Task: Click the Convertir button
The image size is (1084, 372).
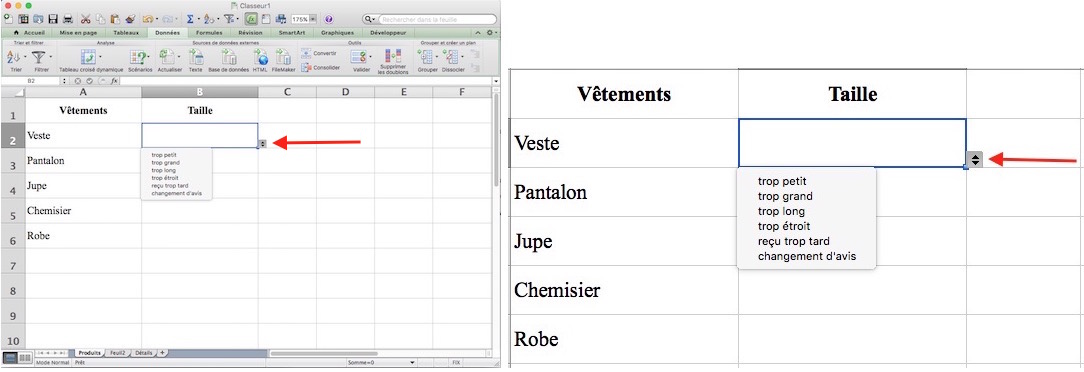Action: [x=319, y=53]
